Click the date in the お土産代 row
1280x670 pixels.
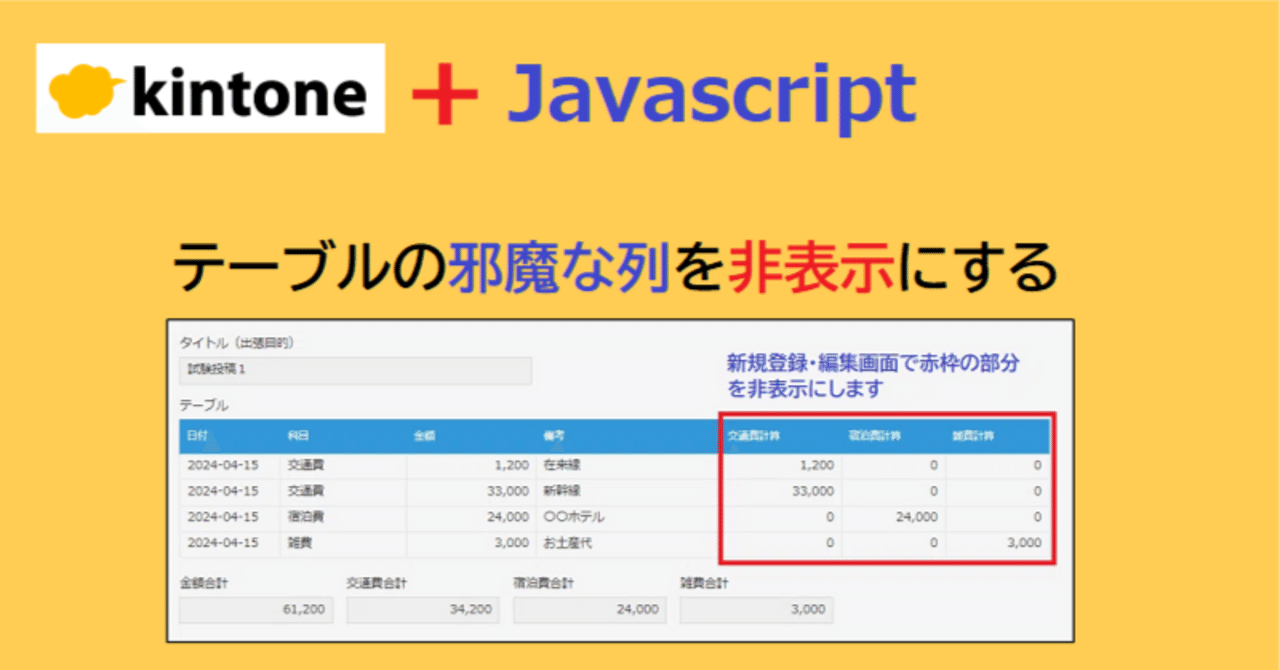[223, 543]
